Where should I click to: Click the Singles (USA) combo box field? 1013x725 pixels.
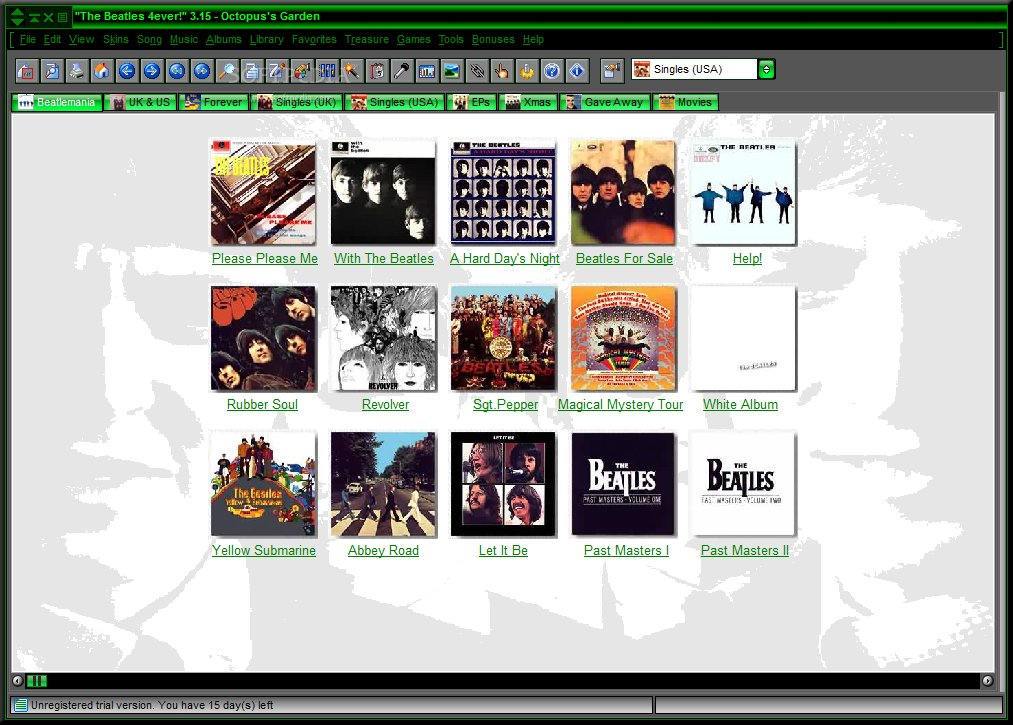click(694, 69)
